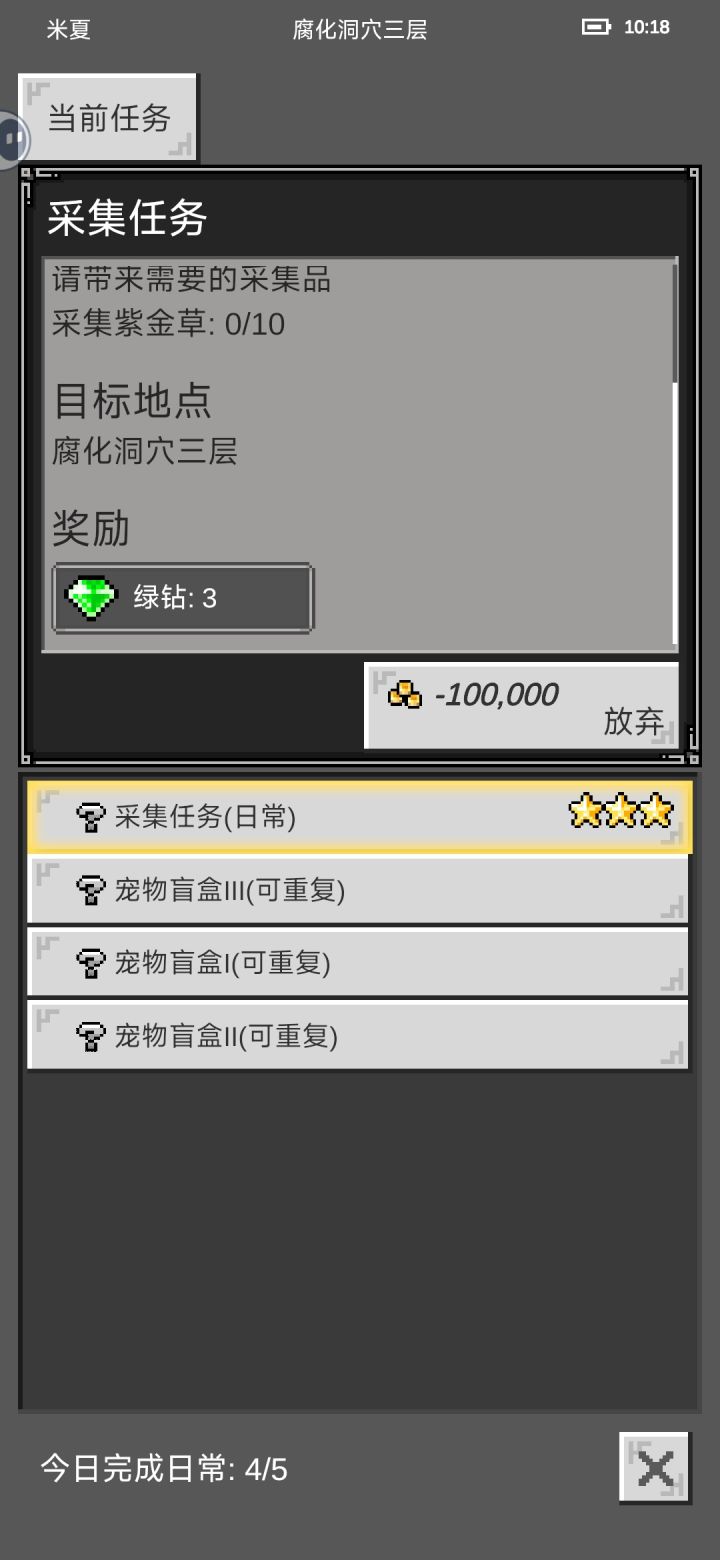Click the 今日完成日常: 4/5 progress text

pos(164,1469)
